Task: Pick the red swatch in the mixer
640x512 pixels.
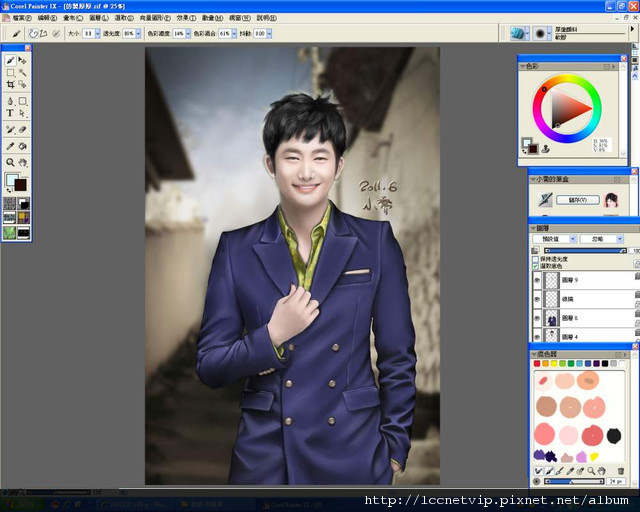Action: click(537, 363)
